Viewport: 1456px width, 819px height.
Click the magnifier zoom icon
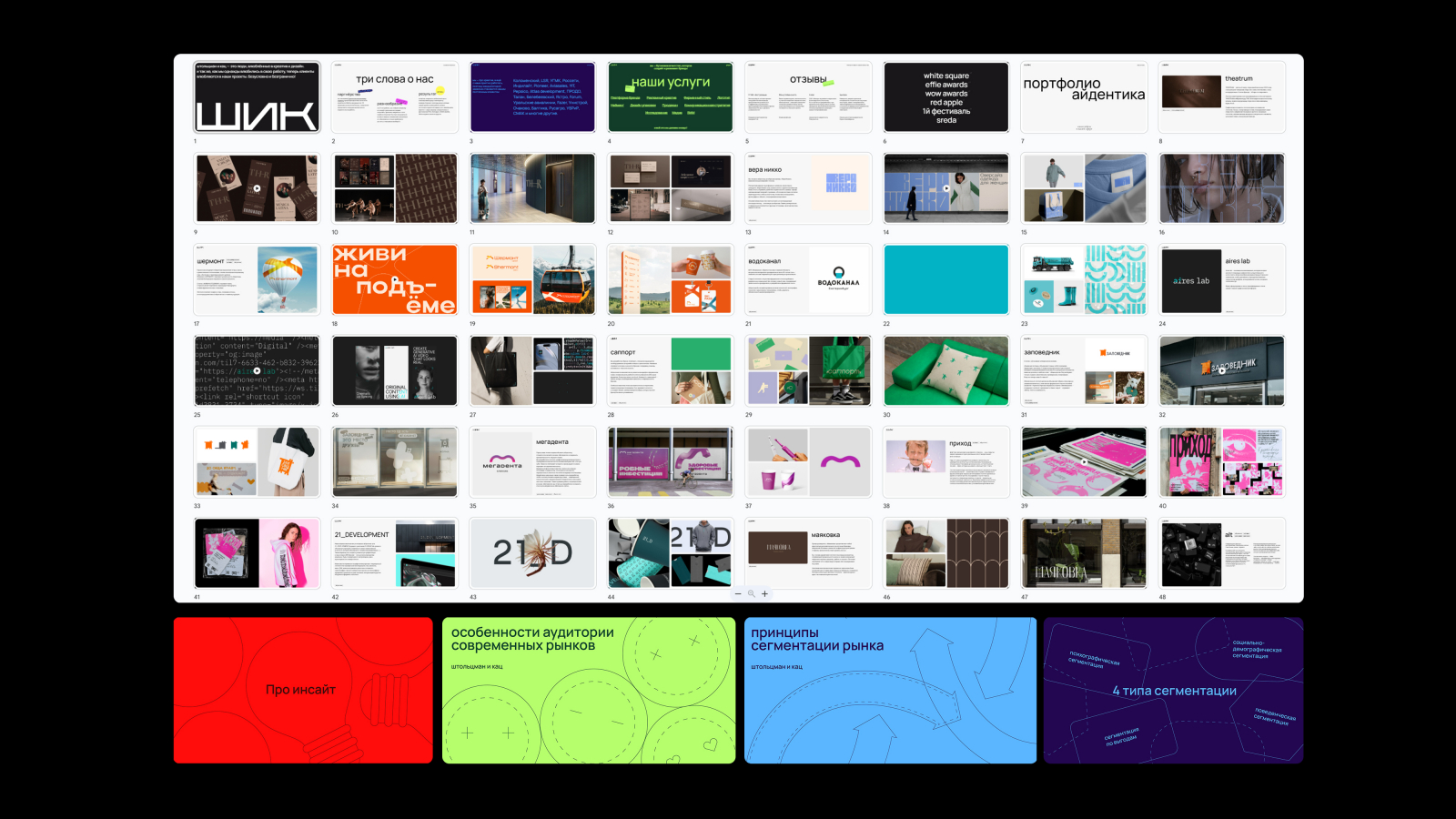pos(752,594)
